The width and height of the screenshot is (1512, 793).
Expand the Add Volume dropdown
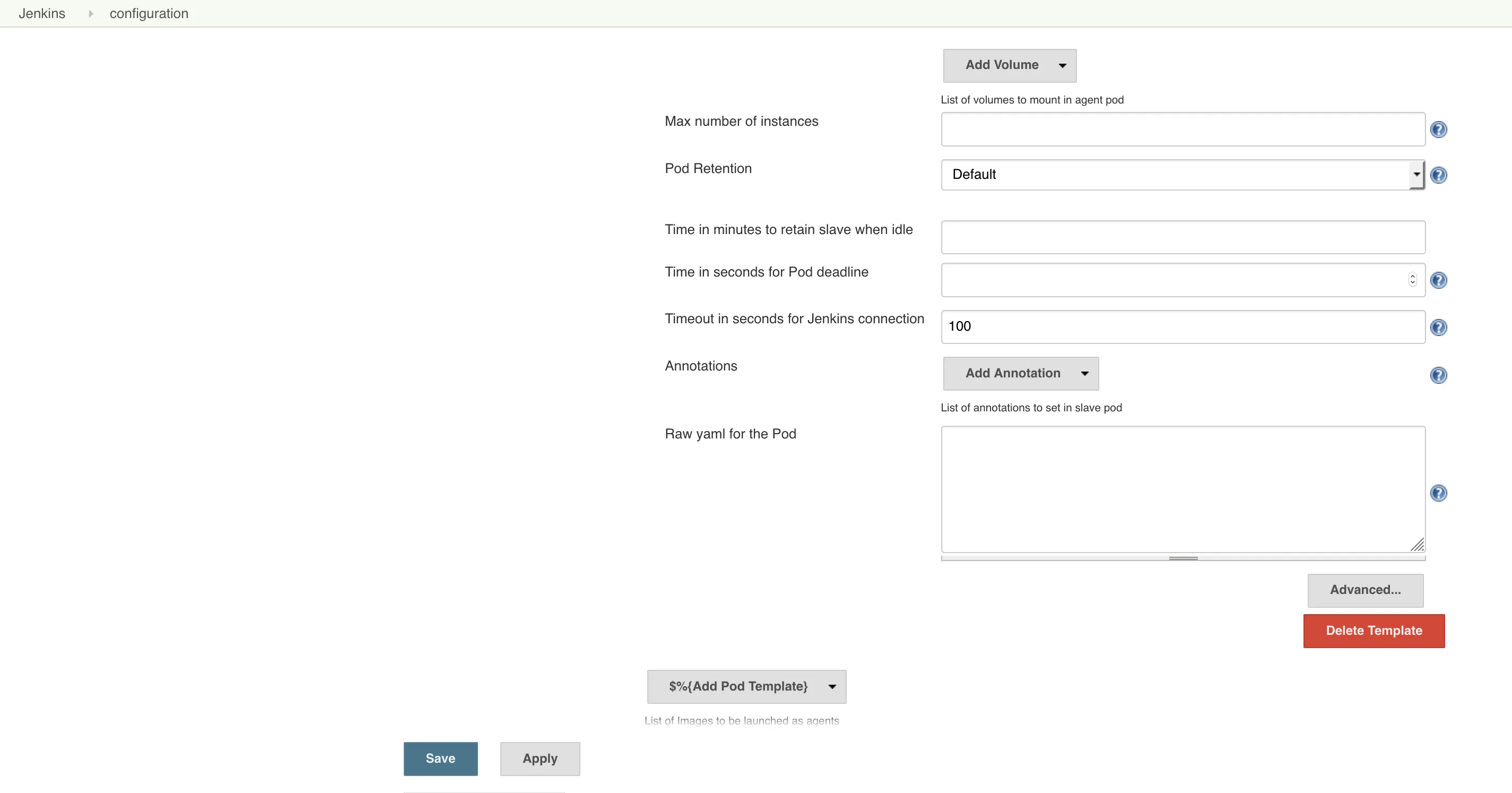pos(1010,65)
